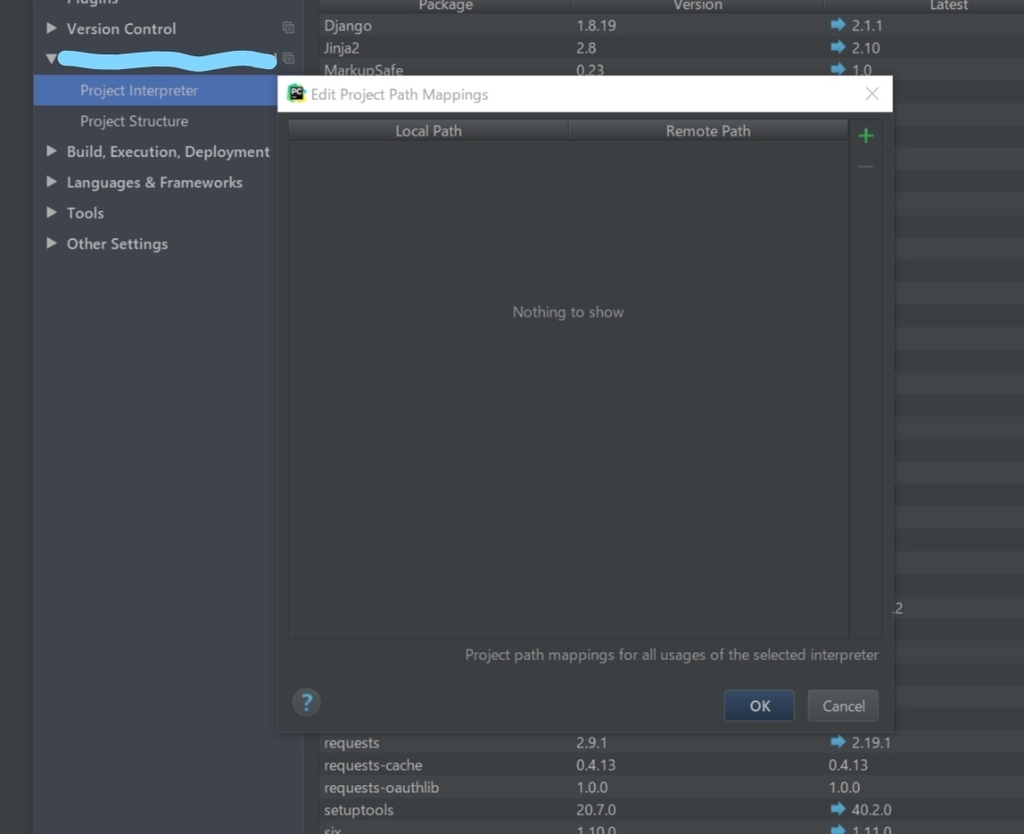
Task: Click the PyCharm logo in dialog title
Action: pos(295,93)
